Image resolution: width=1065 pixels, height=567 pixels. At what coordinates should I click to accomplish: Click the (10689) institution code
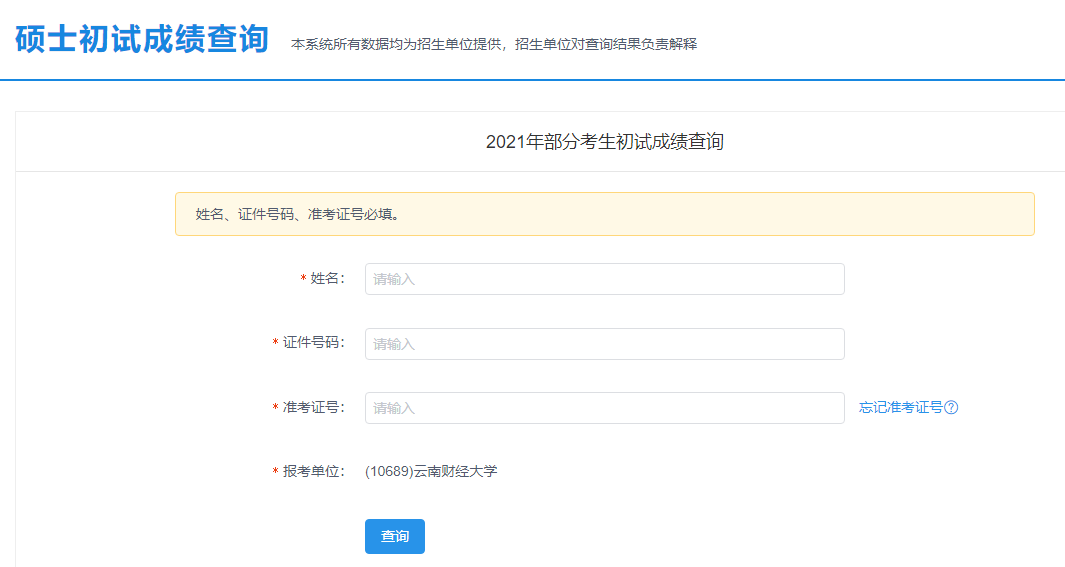click(389, 471)
